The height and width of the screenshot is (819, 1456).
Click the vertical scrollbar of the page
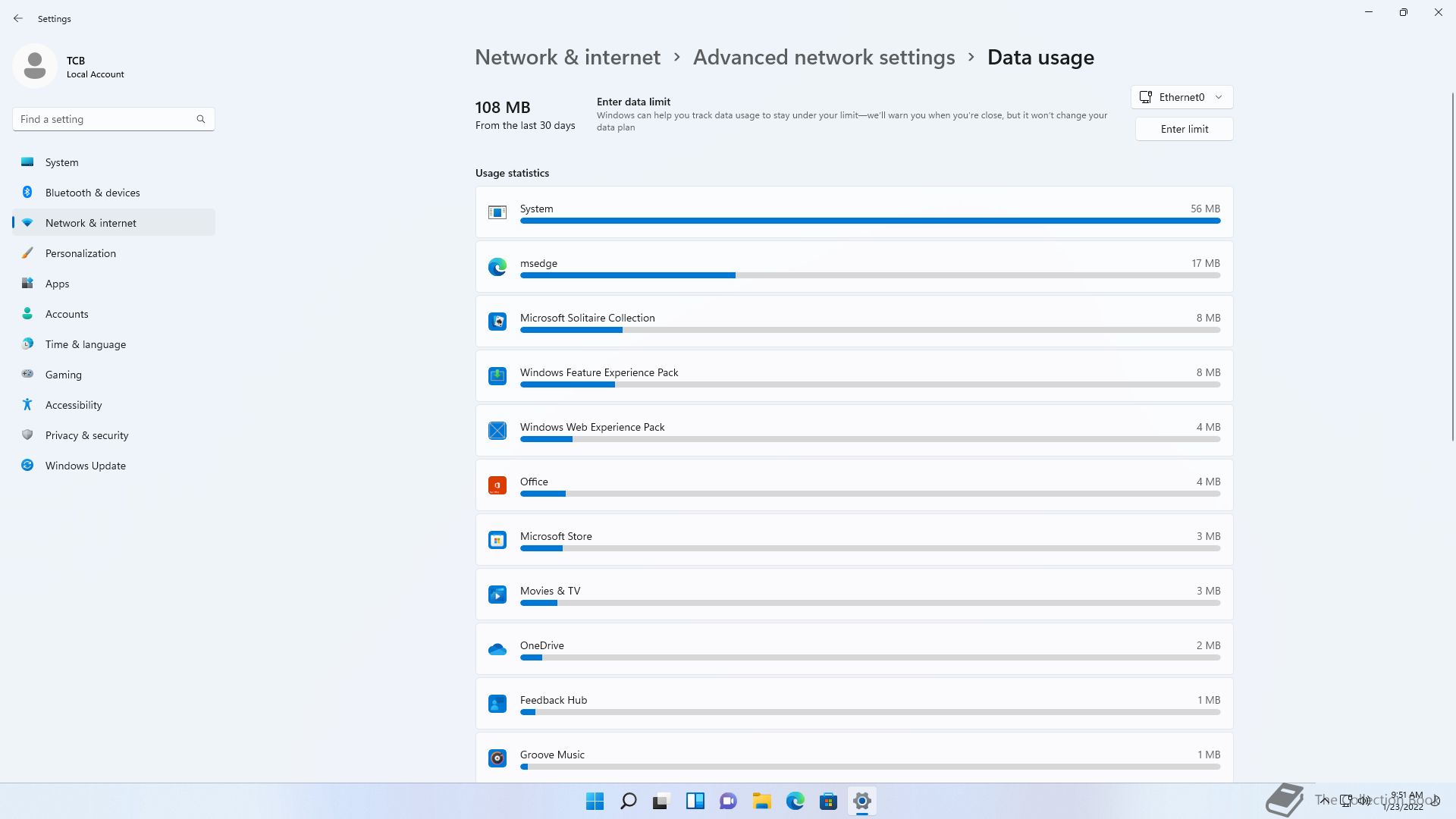coord(1453,265)
